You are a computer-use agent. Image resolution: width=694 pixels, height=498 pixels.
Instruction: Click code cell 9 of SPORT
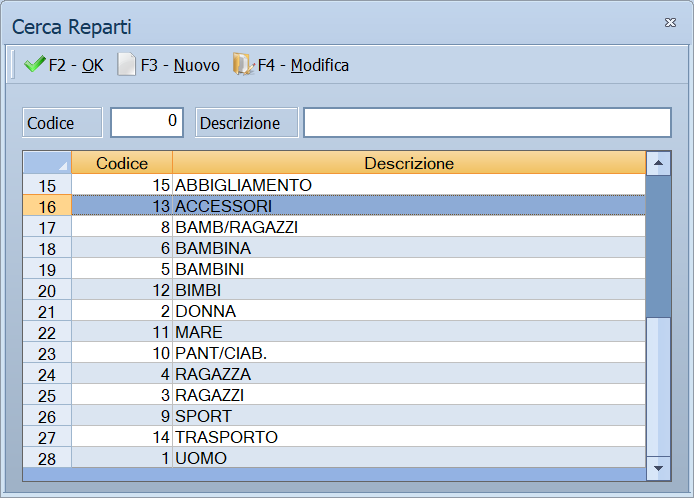pyautogui.click(x=122, y=416)
